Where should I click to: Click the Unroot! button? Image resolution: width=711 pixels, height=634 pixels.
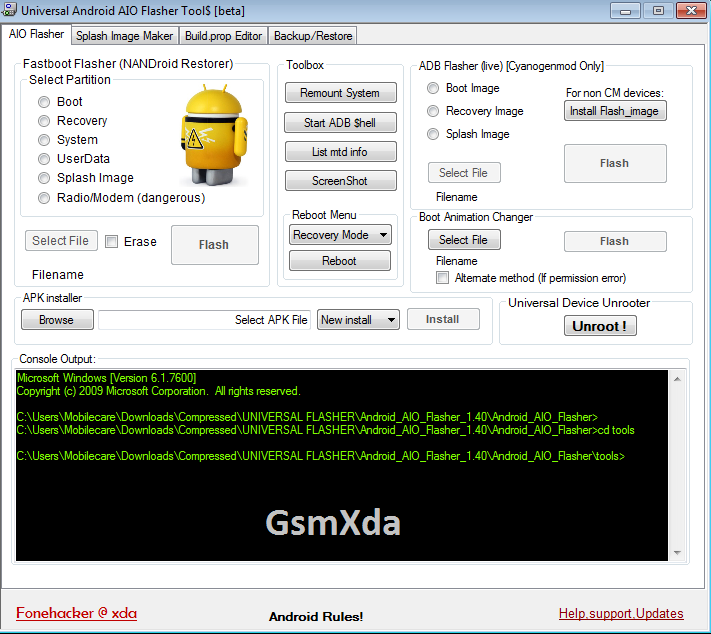(600, 326)
